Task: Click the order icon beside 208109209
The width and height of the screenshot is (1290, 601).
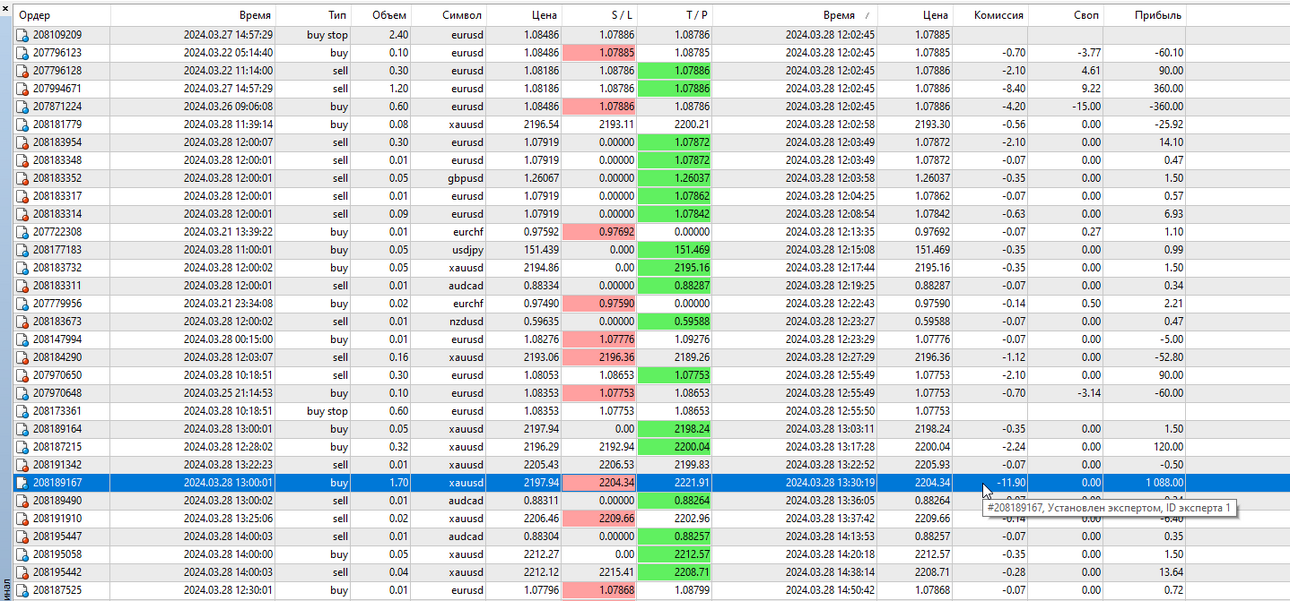Action: 23,35
